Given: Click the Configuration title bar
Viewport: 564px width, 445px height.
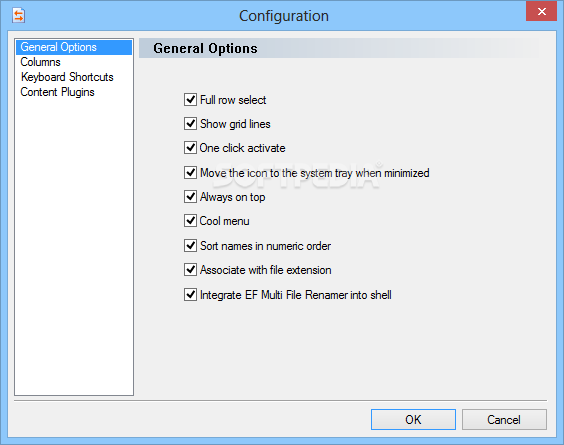Looking at the screenshot, I should tap(283, 16).
